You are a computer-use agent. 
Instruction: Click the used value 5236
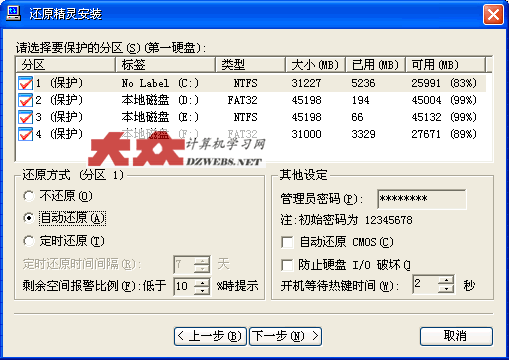click(x=363, y=83)
